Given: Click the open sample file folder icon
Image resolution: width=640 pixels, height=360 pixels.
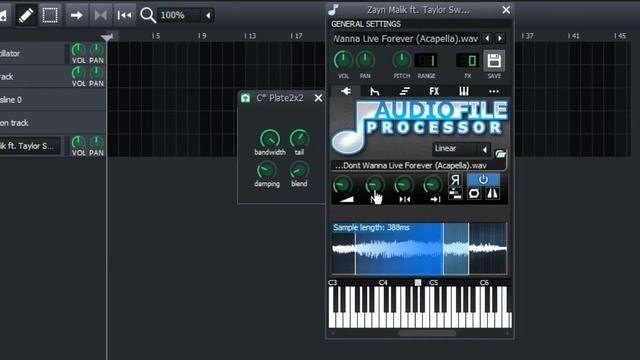Looking at the screenshot, I should pos(500,153).
